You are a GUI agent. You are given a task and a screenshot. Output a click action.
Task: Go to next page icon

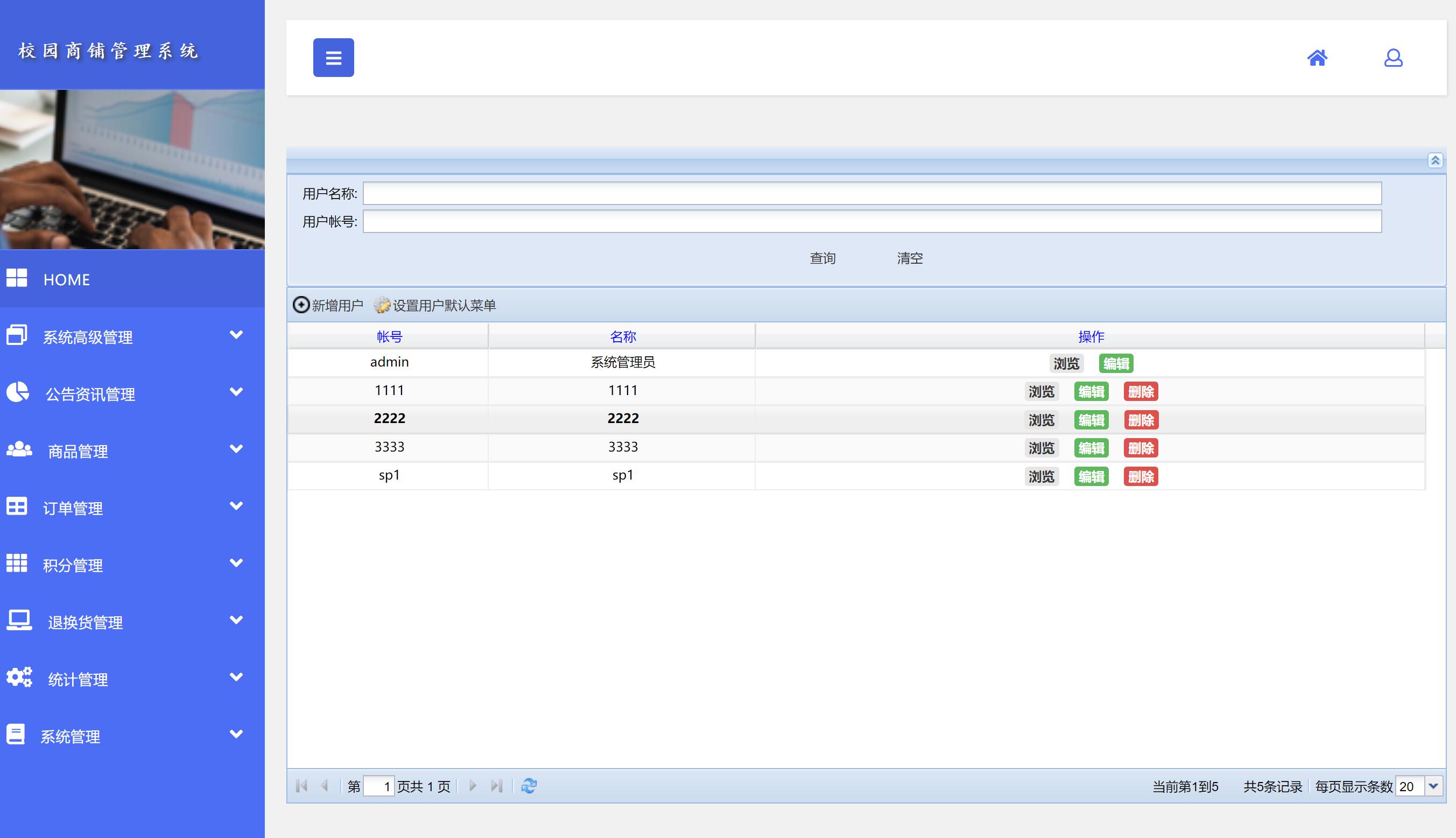tap(473, 786)
